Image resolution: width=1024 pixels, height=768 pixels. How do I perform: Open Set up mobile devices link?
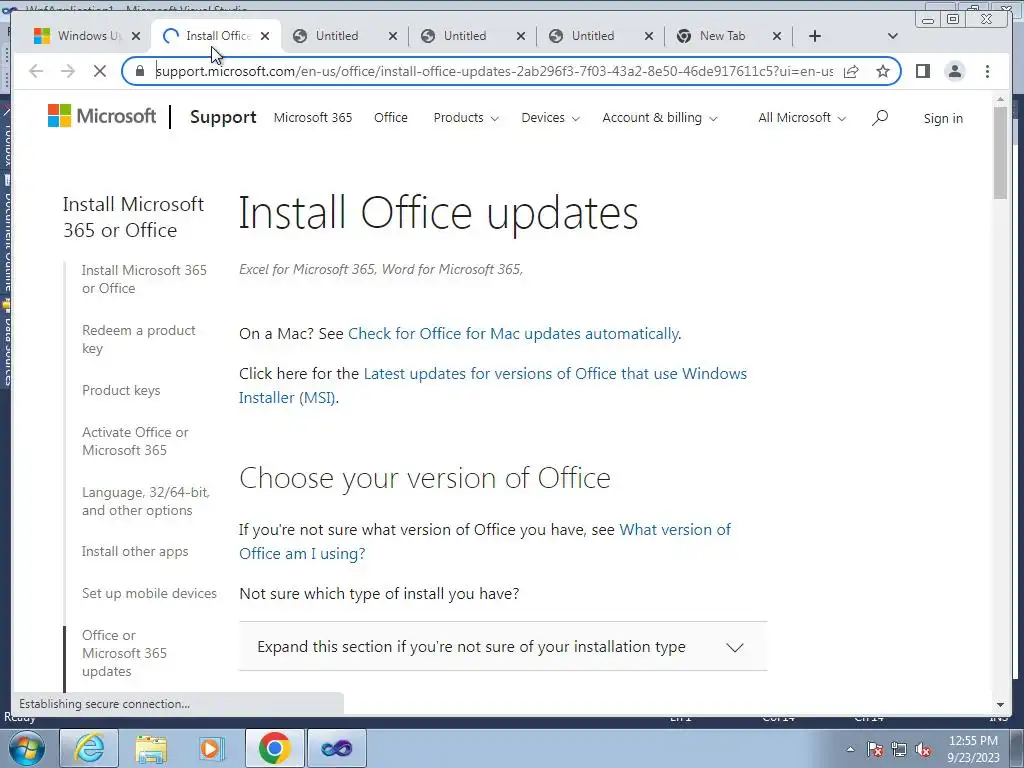pos(149,593)
